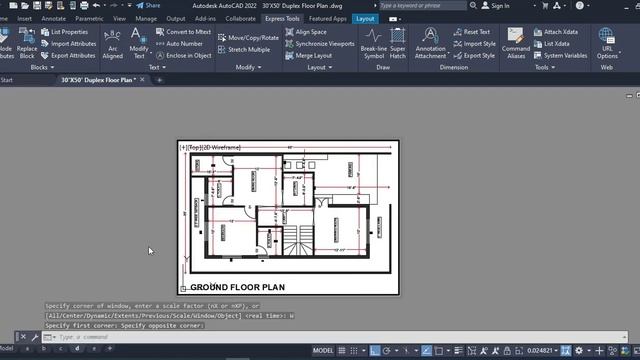Insert a Break-line Symbol
Screen dimensions: 640x360
(x=373, y=43)
